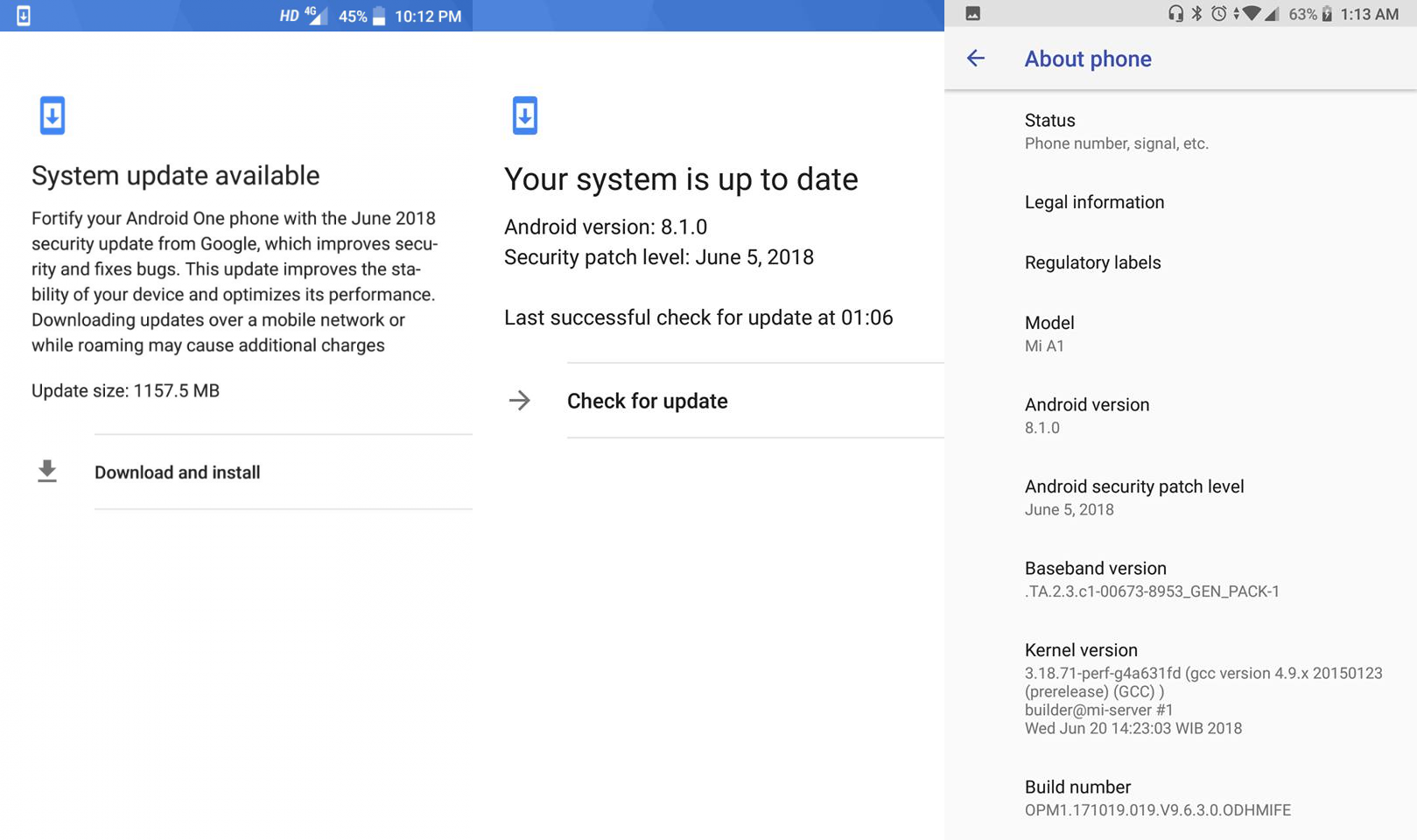Tap the alarm clock icon in status bar
Image resolution: width=1417 pixels, height=840 pixels.
pyautogui.click(x=1218, y=14)
